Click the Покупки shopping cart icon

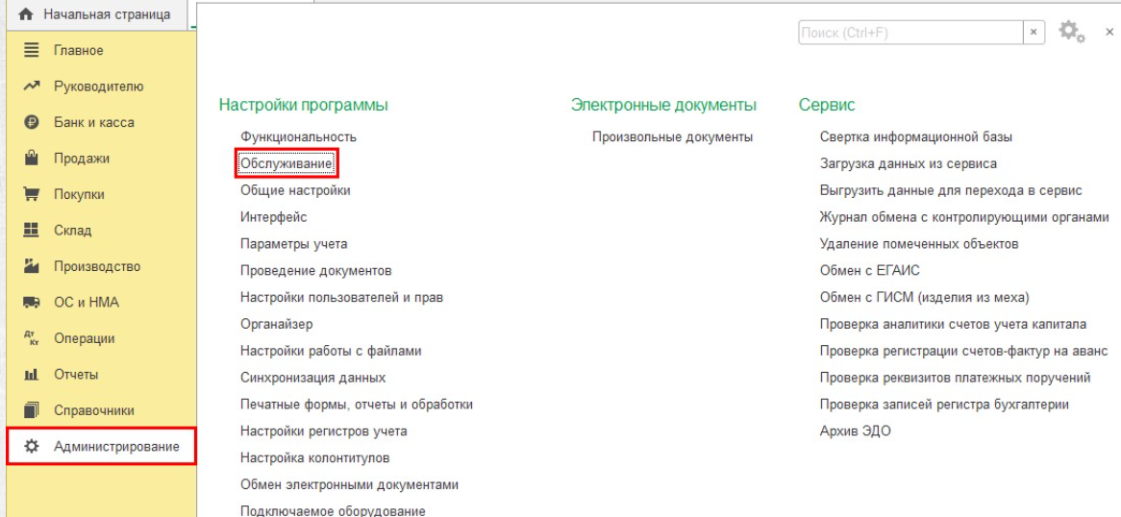pyautogui.click(x=31, y=195)
